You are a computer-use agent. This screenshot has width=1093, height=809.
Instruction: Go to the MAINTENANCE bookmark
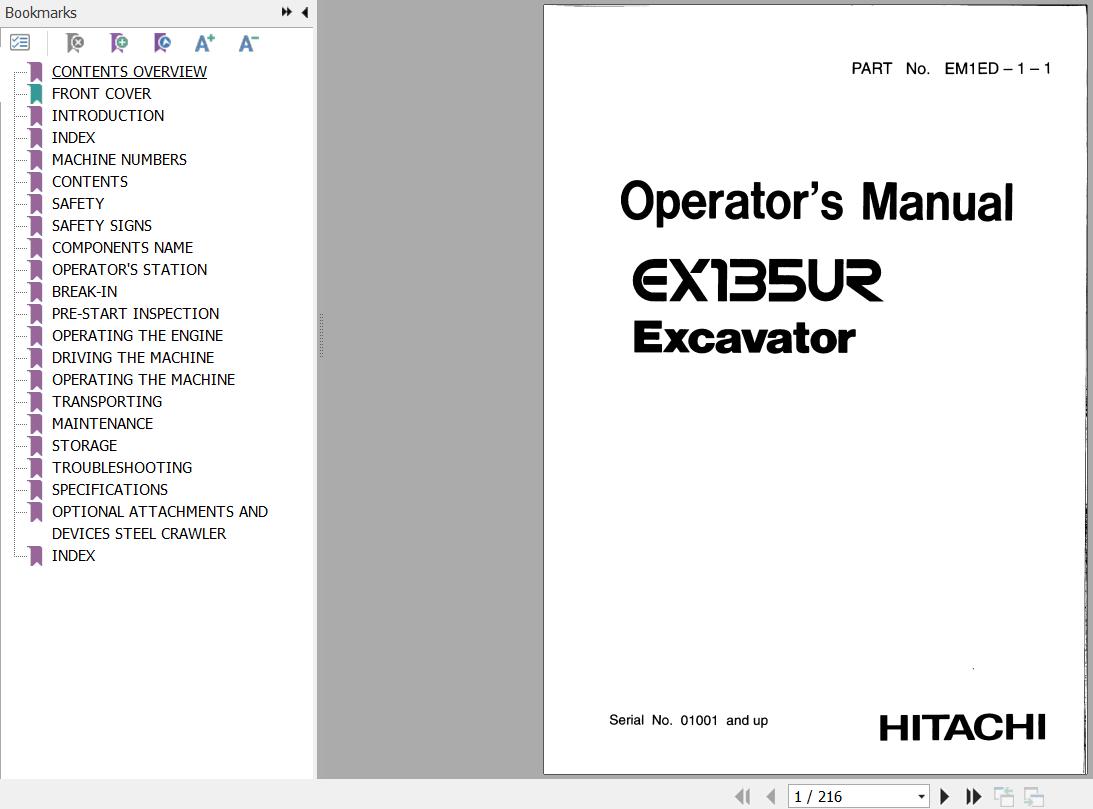coord(102,424)
